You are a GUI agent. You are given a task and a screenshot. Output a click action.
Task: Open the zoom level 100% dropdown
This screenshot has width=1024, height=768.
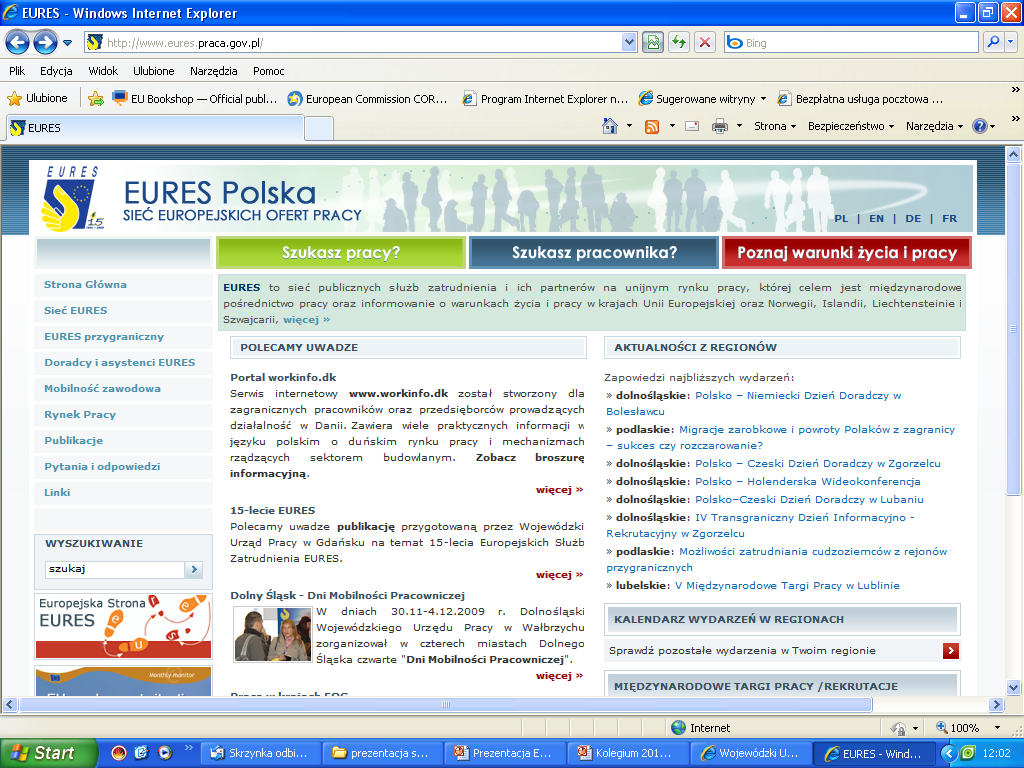[x=997, y=728]
